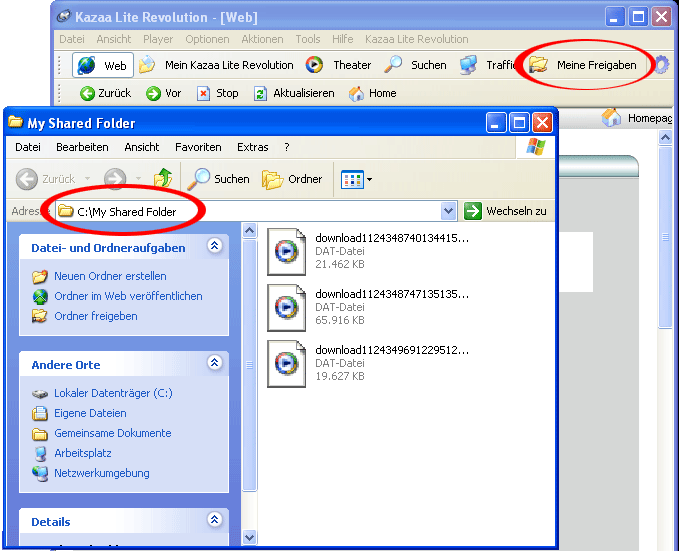Click task pane scrollbar up arrow
The width and height of the screenshot is (679, 551).
coord(249,231)
